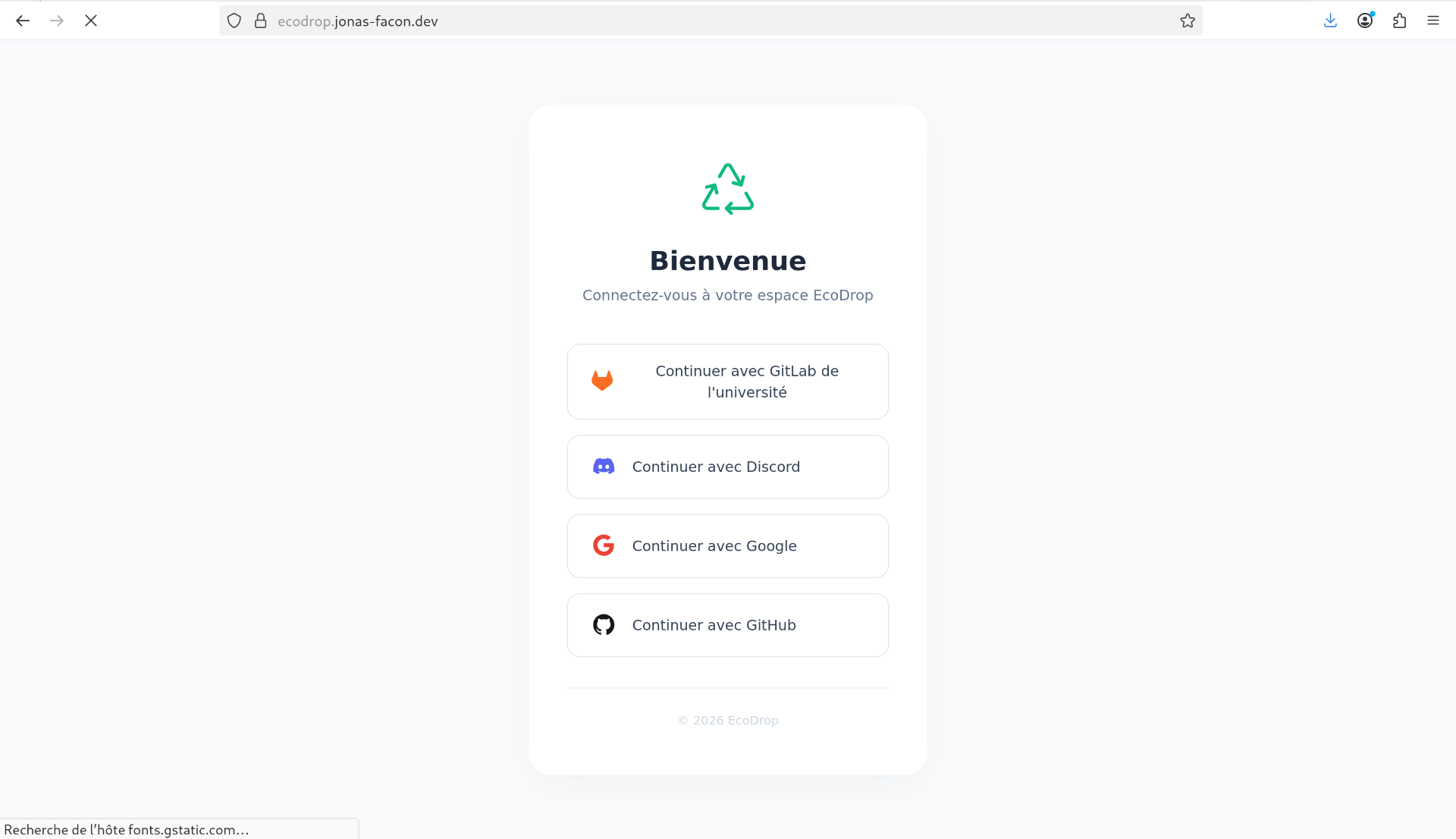Click the 'Connectez-vous à votre espace EcoDrop' subtitle

point(728,295)
